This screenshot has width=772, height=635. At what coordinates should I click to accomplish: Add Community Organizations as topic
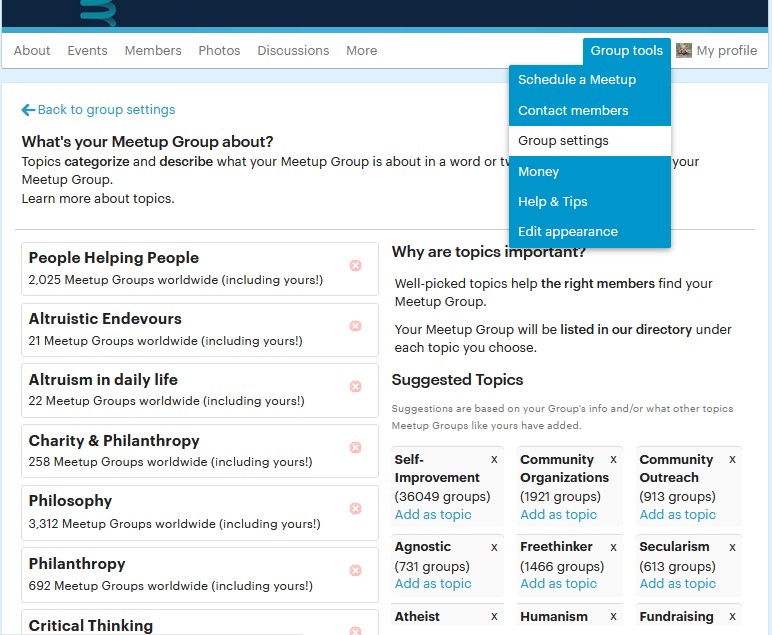click(x=558, y=515)
